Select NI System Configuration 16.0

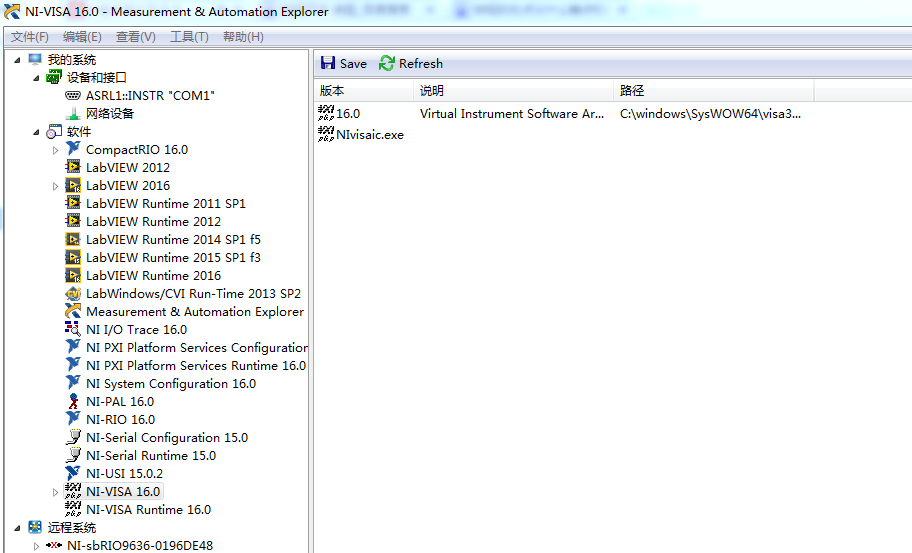(171, 384)
